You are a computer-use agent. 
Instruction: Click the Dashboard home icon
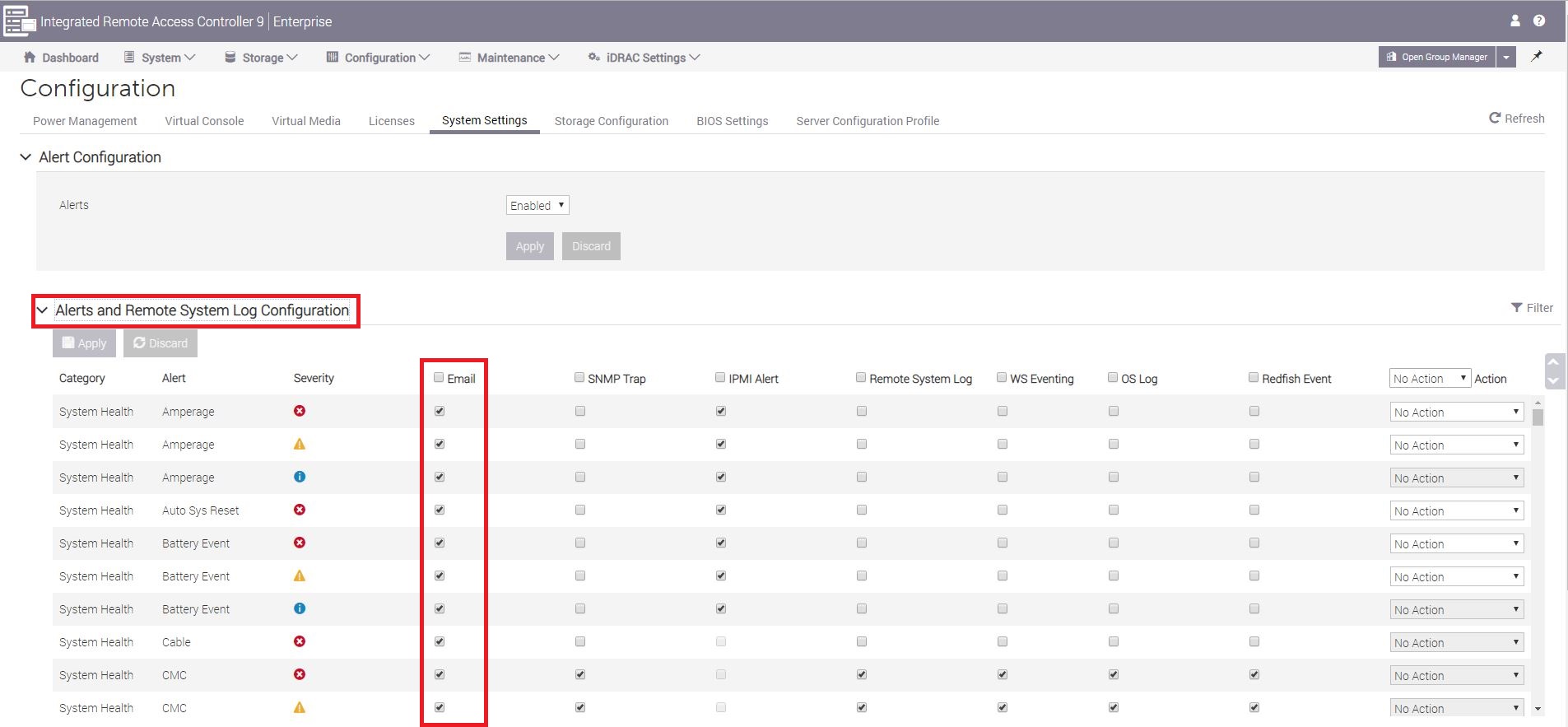click(x=30, y=57)
